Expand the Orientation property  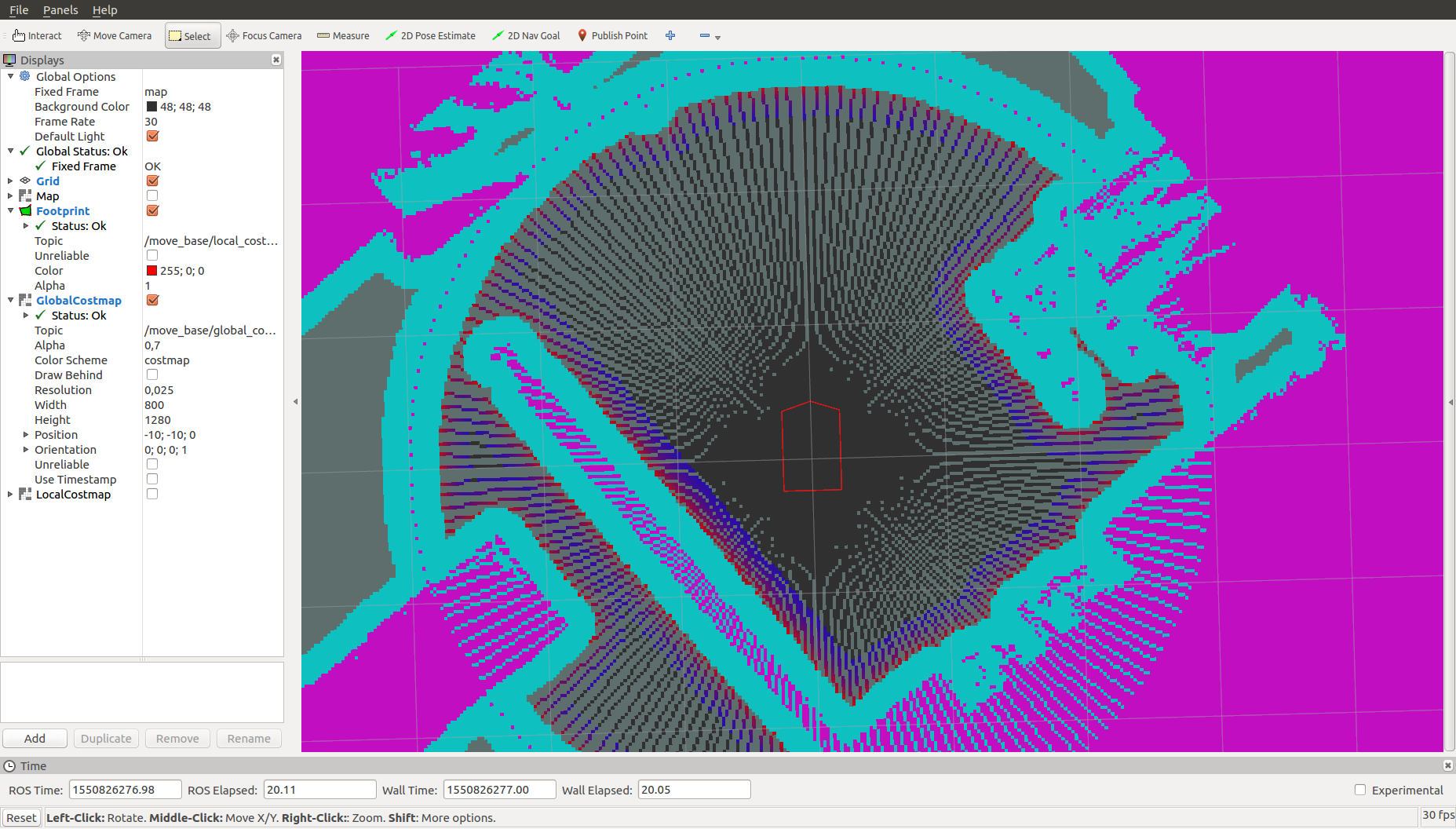pyautogui.click(x=26, y=449)
